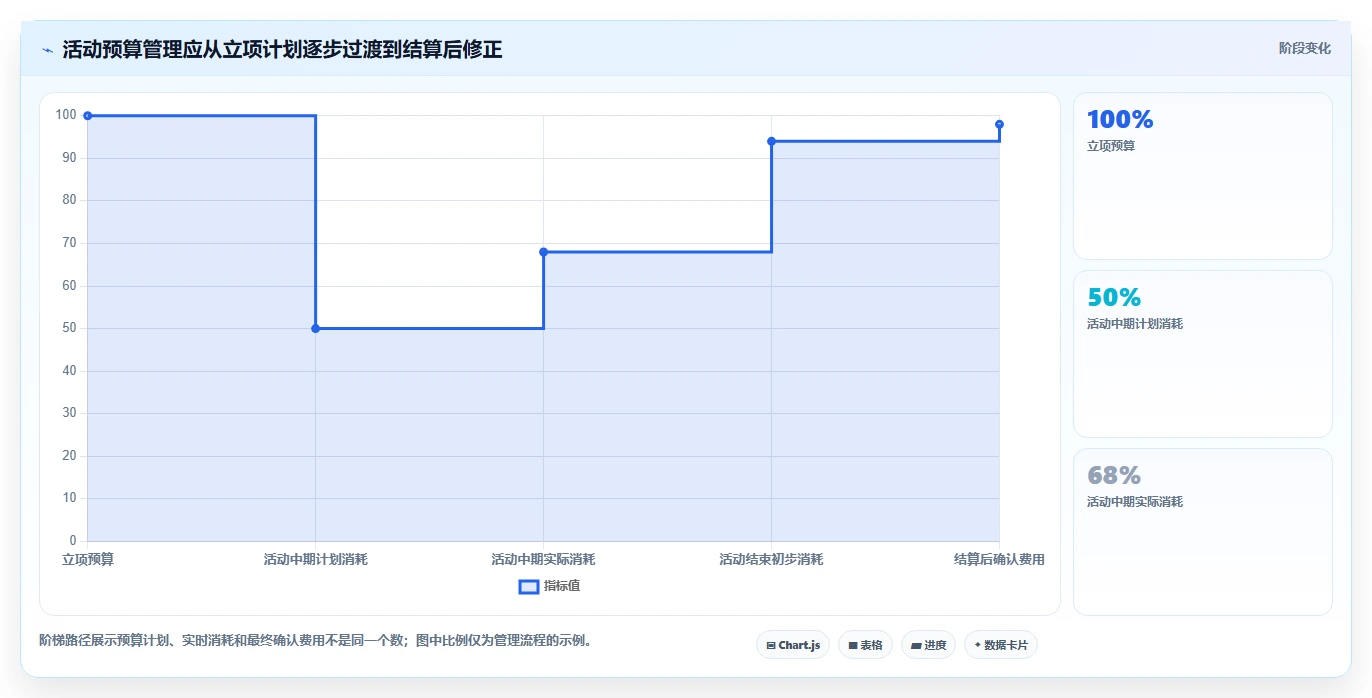Click the icon in the 进度 tag
The image size is (1372, 698).
tap(916, 646)
